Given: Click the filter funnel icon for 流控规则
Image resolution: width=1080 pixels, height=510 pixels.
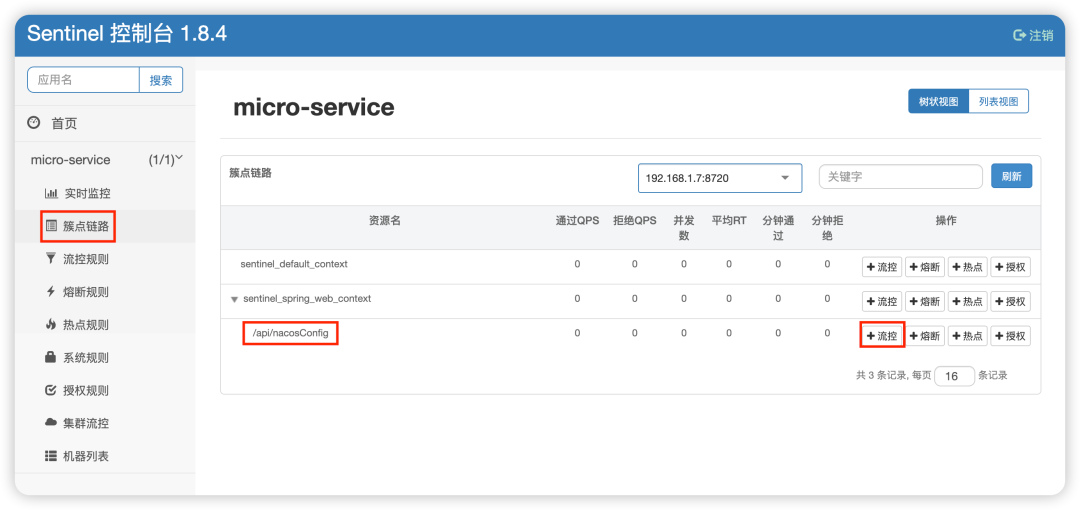Looking at the screenshot, I should [51, 258].
